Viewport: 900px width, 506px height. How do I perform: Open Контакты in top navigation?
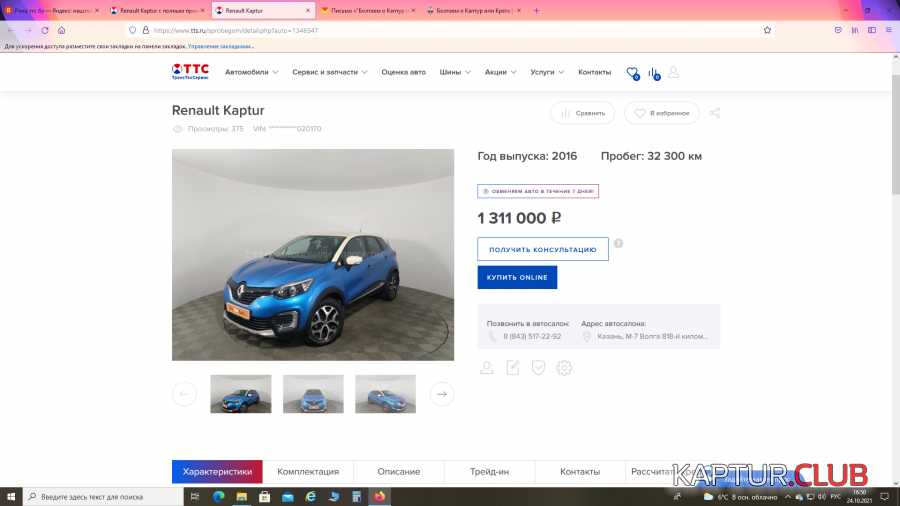tap(595, 72)
